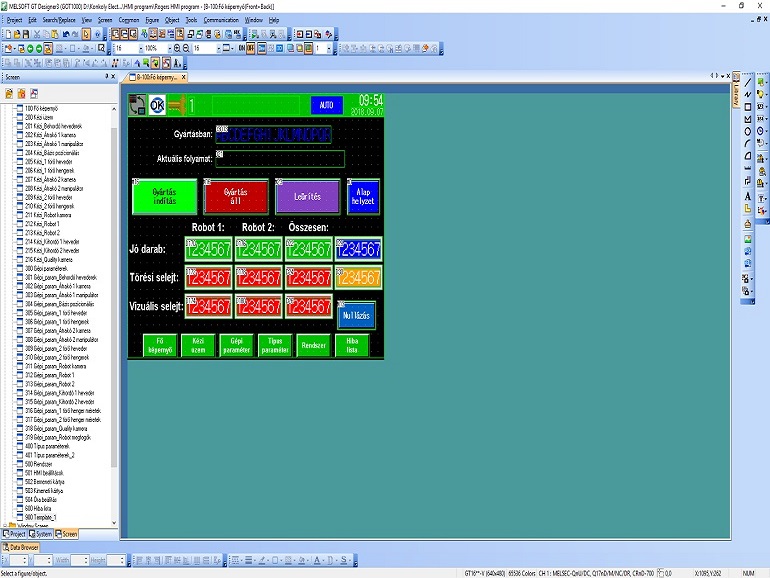Toggle the ON display state button
Screen dimensions: 770x578
(242, 48)
